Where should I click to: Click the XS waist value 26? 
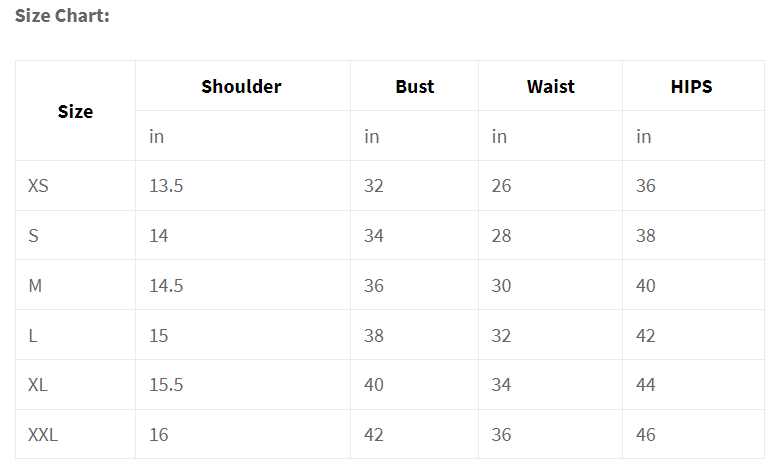click(501, 186)
